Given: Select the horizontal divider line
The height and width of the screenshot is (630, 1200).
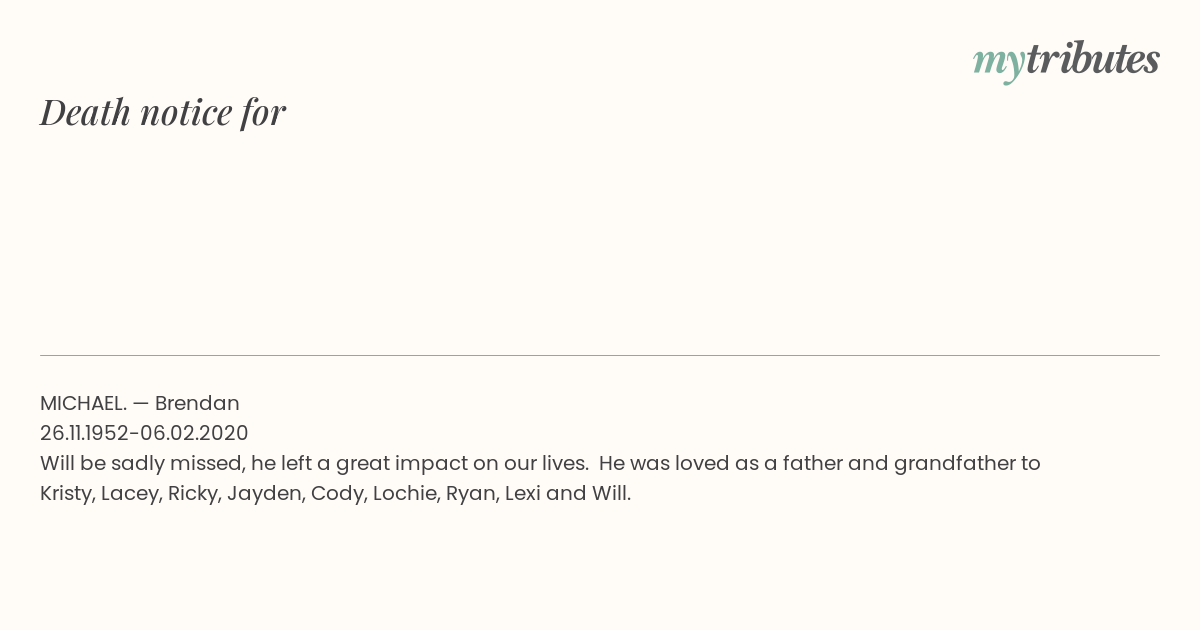Looking at the screenshot, I should click(600, 355).
